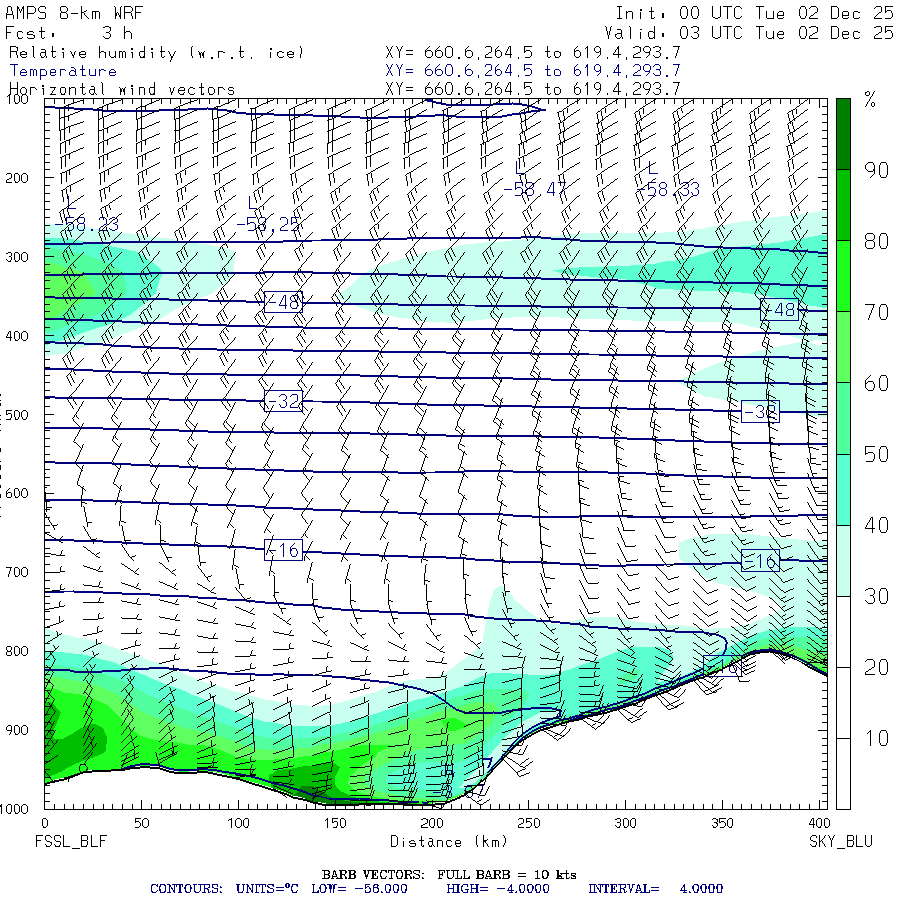
Task: Click the green swatch between 80 and 90
Action: pyautogui.click(x=843, y=205)
